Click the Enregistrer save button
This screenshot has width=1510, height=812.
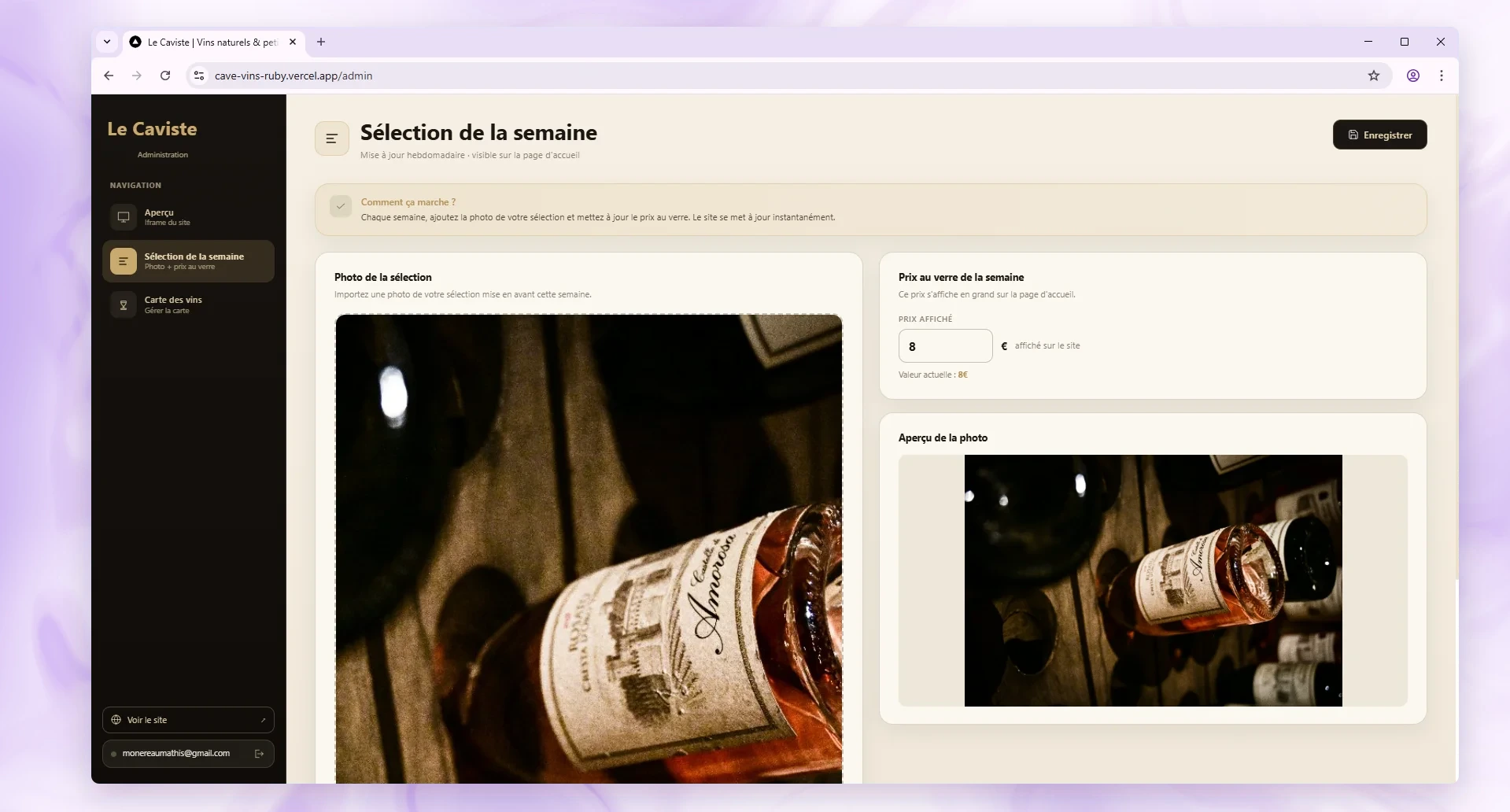tap(1379, 135)
